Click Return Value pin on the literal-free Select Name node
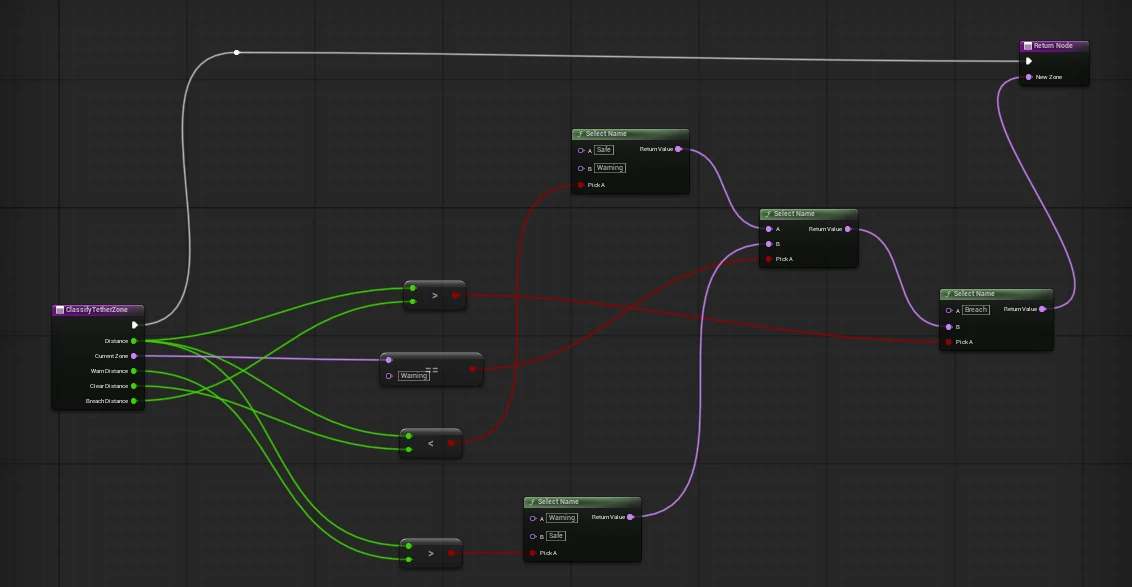The width and height of the screenshot is (1132, 587). click(848, 229)
